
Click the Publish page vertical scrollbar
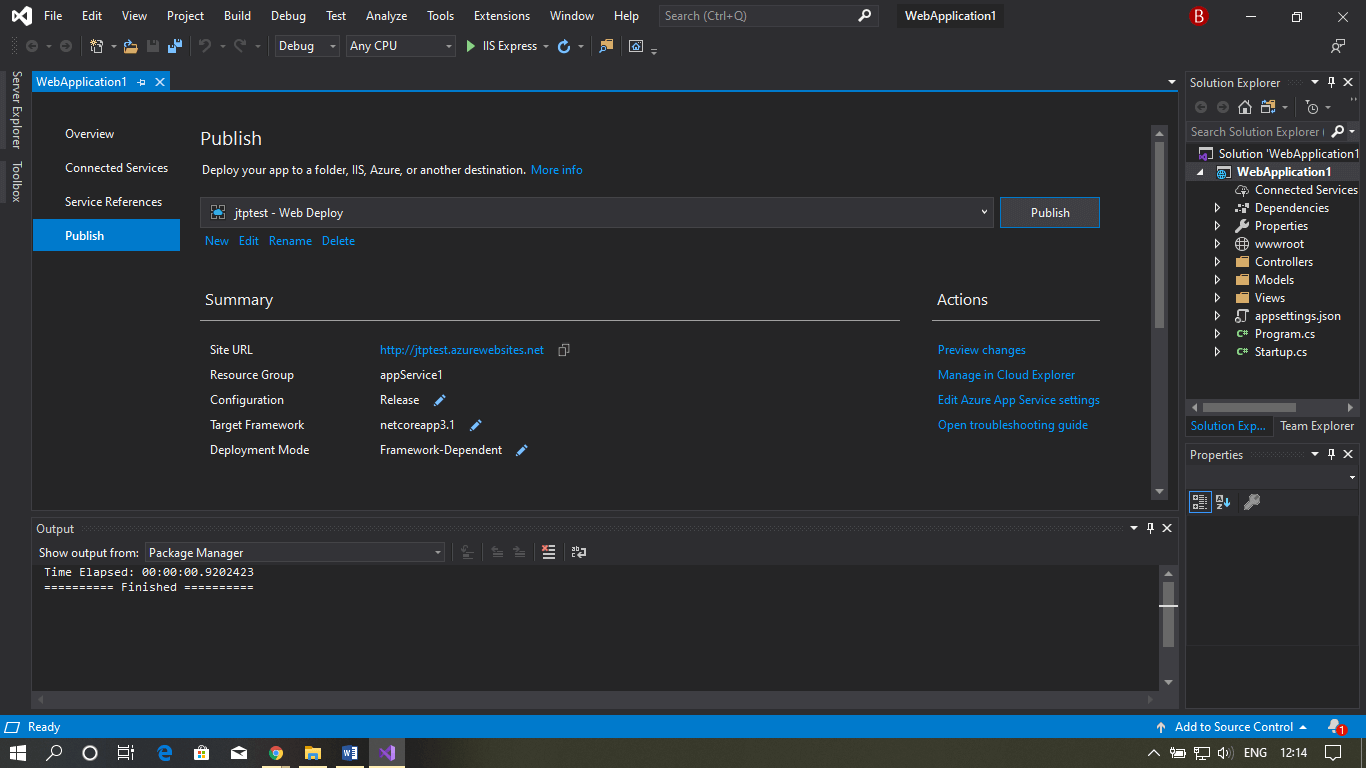[1160, 235]
